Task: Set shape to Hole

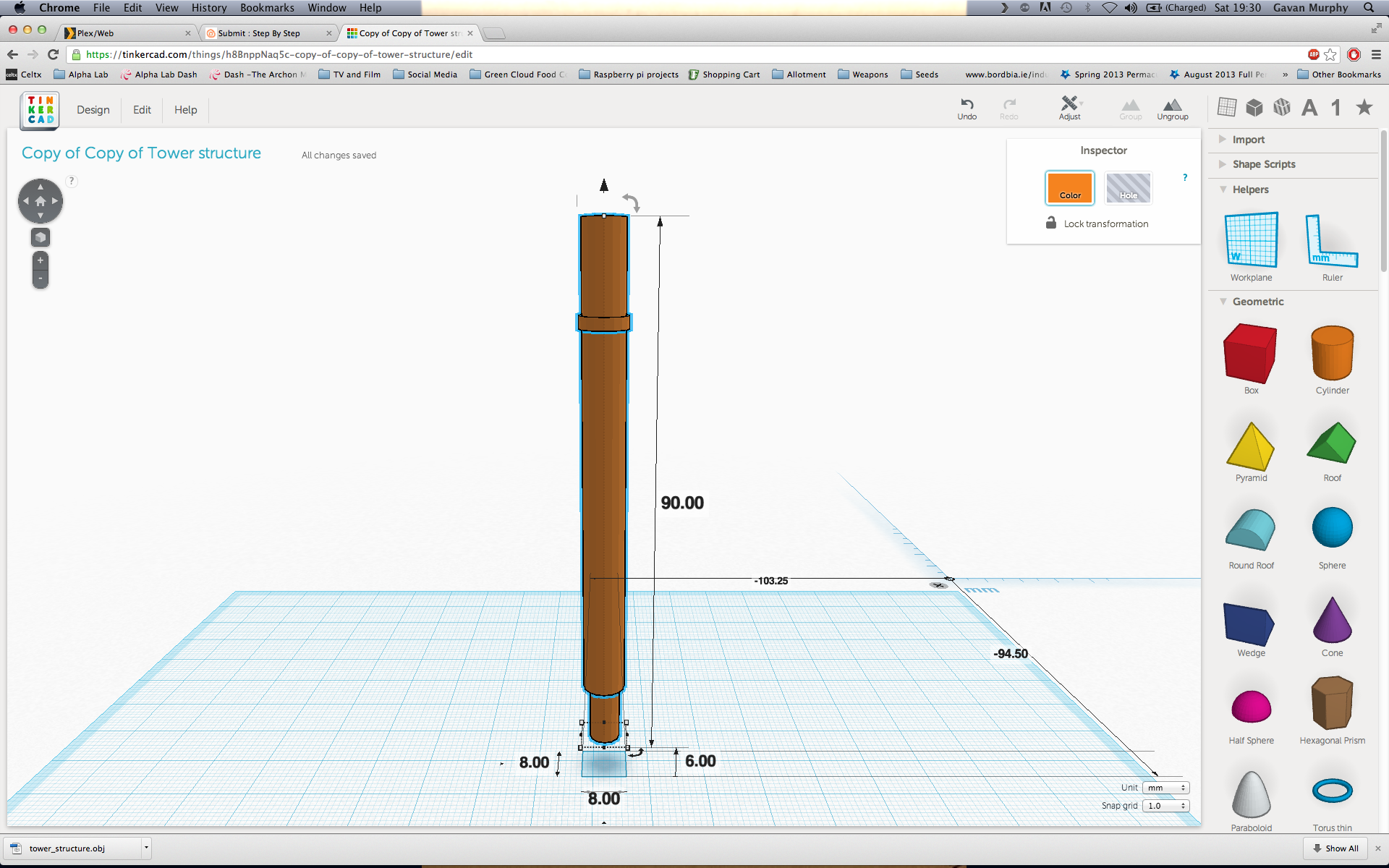Action: tap(1129, 188)
